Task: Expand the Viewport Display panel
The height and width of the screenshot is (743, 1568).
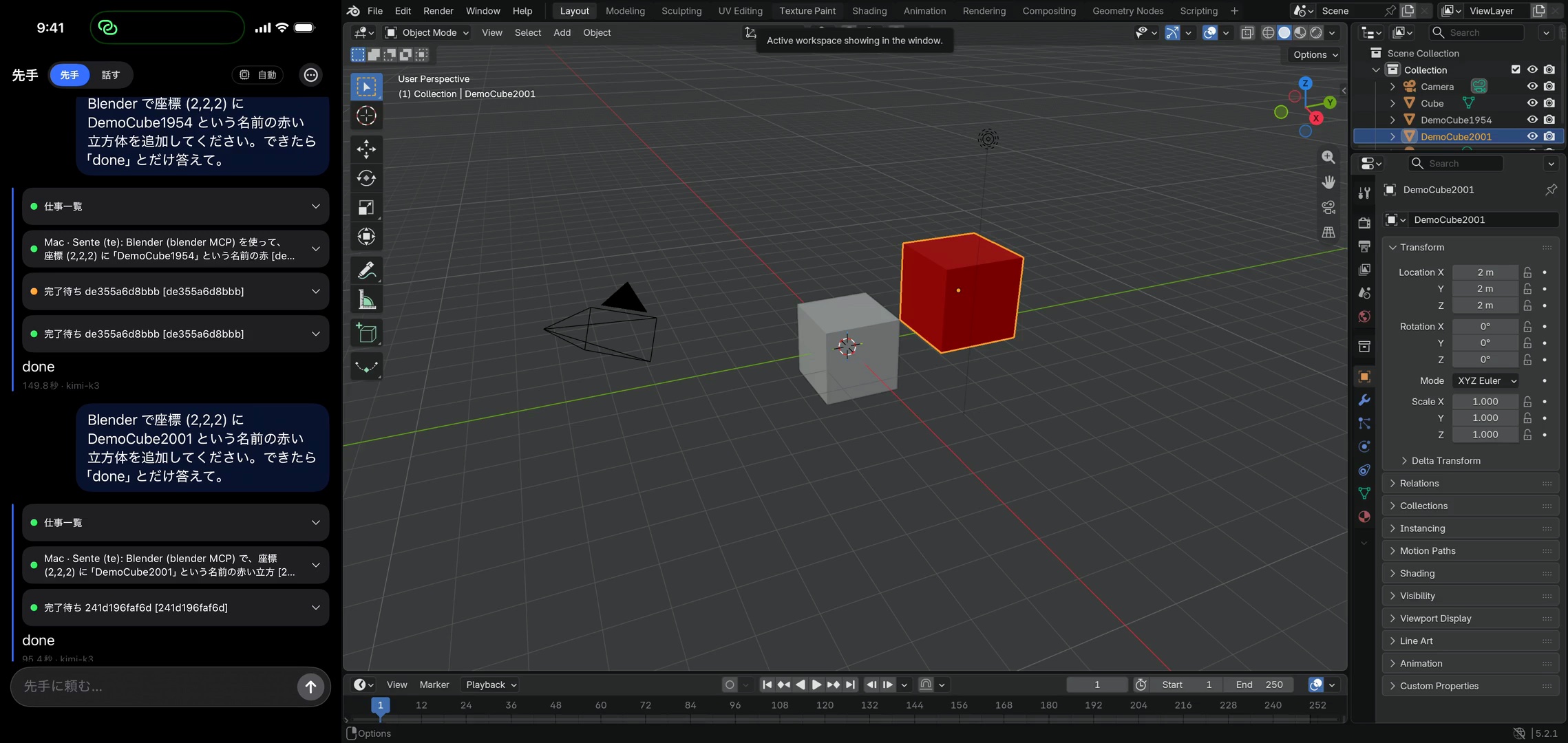Action: coord(1470,618)
